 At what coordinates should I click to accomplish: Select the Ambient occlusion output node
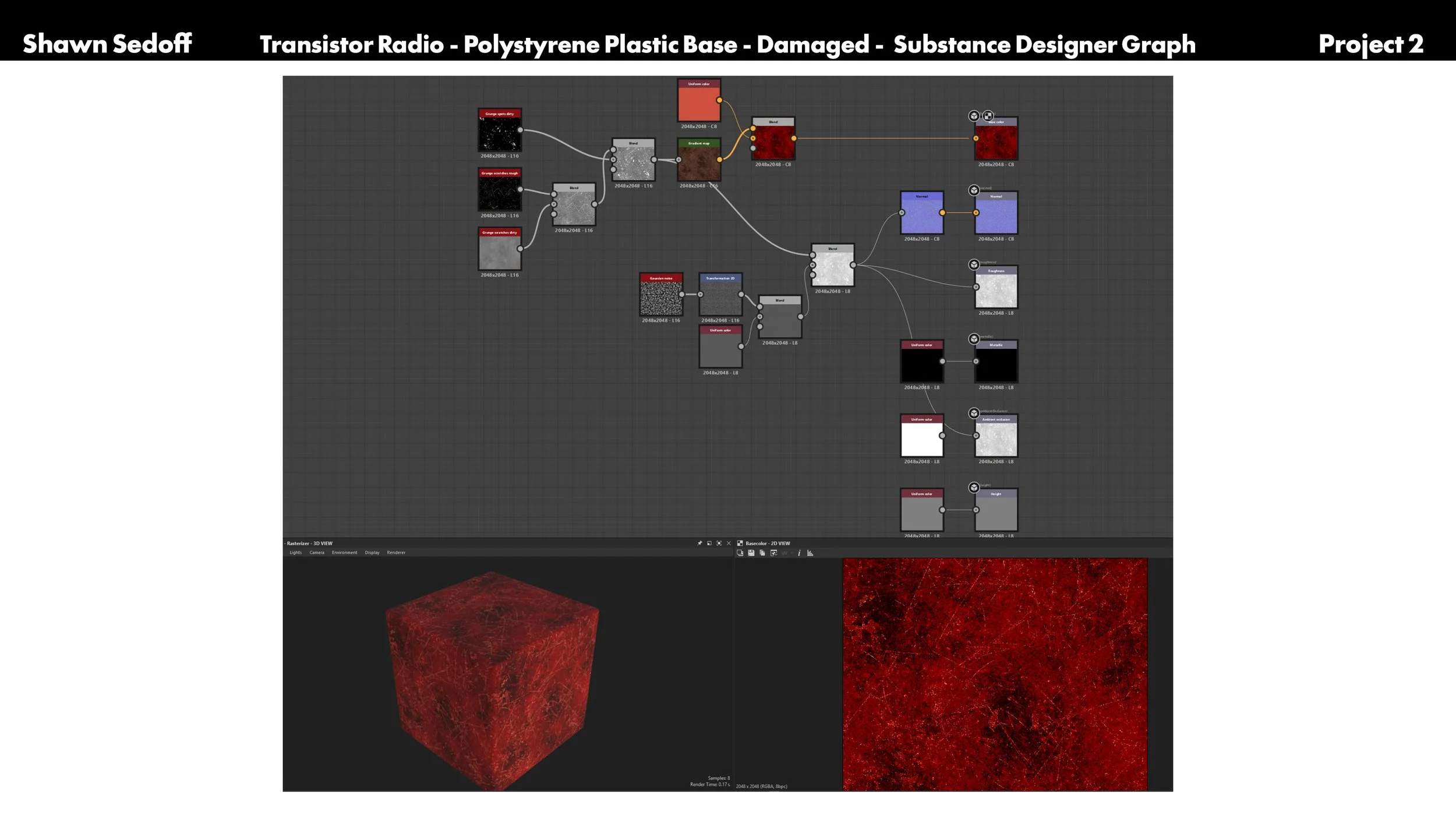[996, 436]
